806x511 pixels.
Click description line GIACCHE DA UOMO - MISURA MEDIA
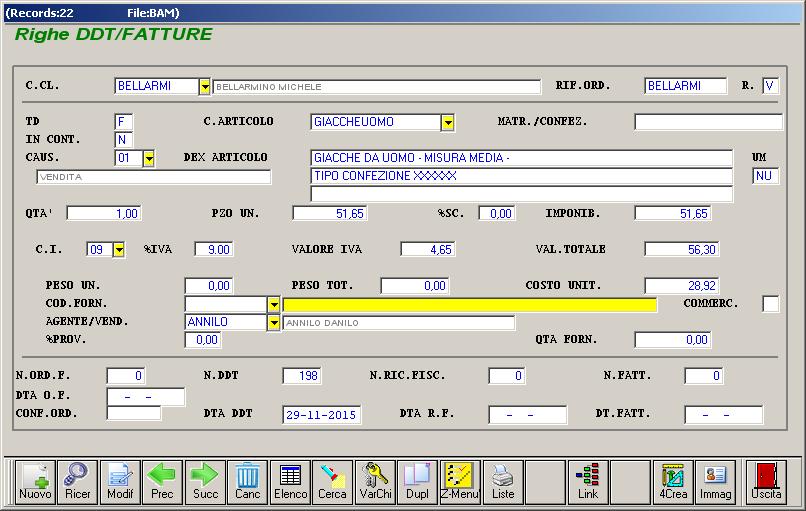point(521,158)
